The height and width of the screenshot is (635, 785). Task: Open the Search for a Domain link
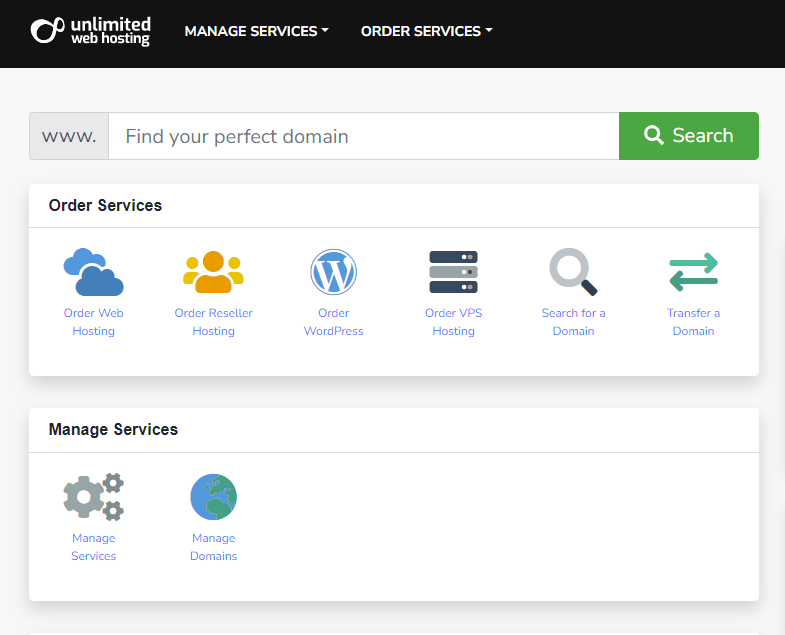point(573,322)
